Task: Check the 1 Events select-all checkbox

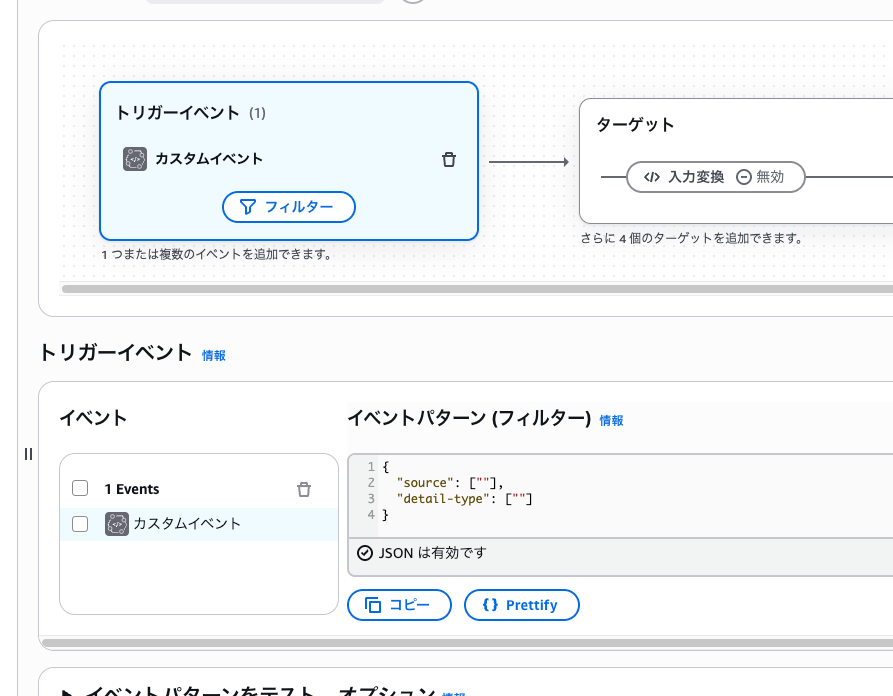Action: (80, 489)
